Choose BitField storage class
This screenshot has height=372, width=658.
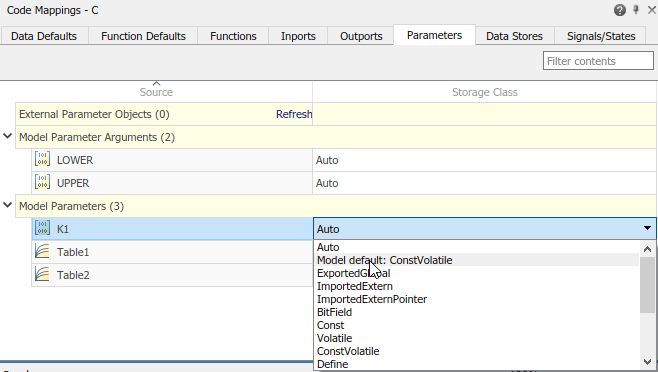coord(478,312)
